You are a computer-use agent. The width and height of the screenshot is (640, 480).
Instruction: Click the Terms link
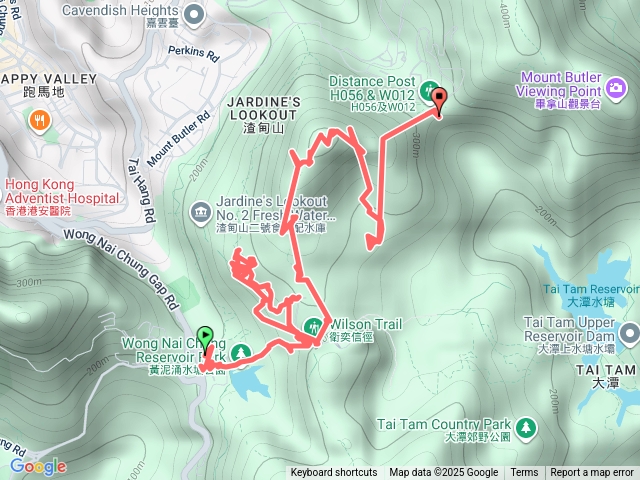(x=524, y=473)
